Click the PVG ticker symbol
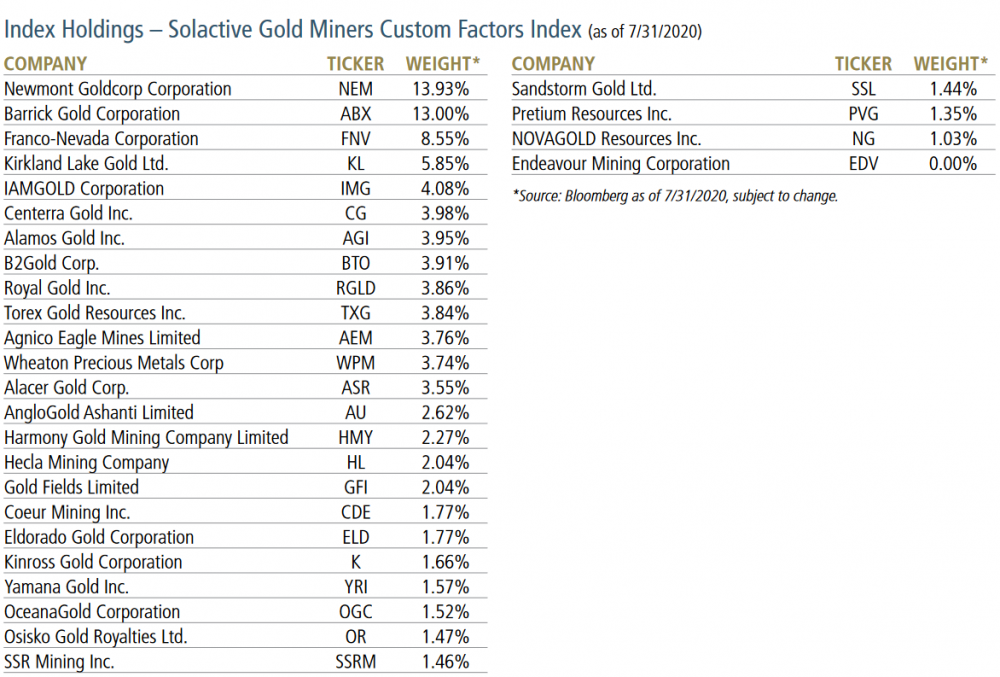Viewport: 1000px width, 677px height. (863, 114)
